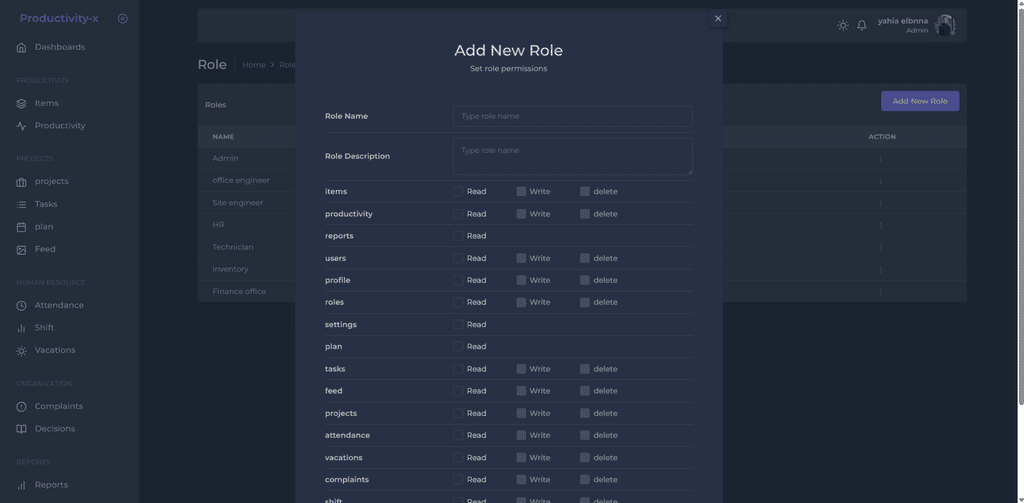The width and height of the screenshot is (1024, 503).
Task: Open Vacations menu item
Action: (x=55, y=350)
